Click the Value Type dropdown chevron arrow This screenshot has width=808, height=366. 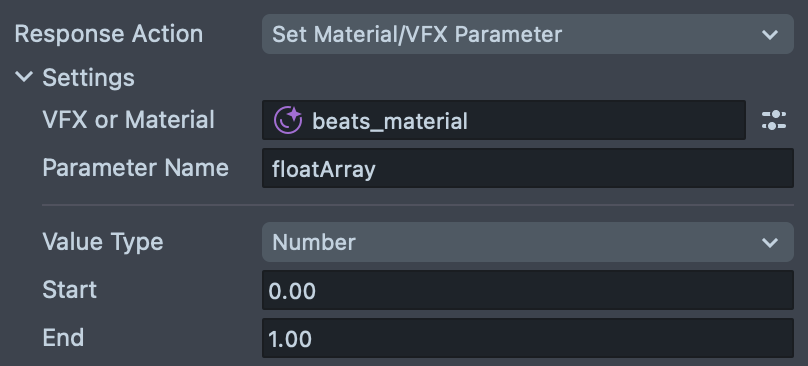coord(770,242)
